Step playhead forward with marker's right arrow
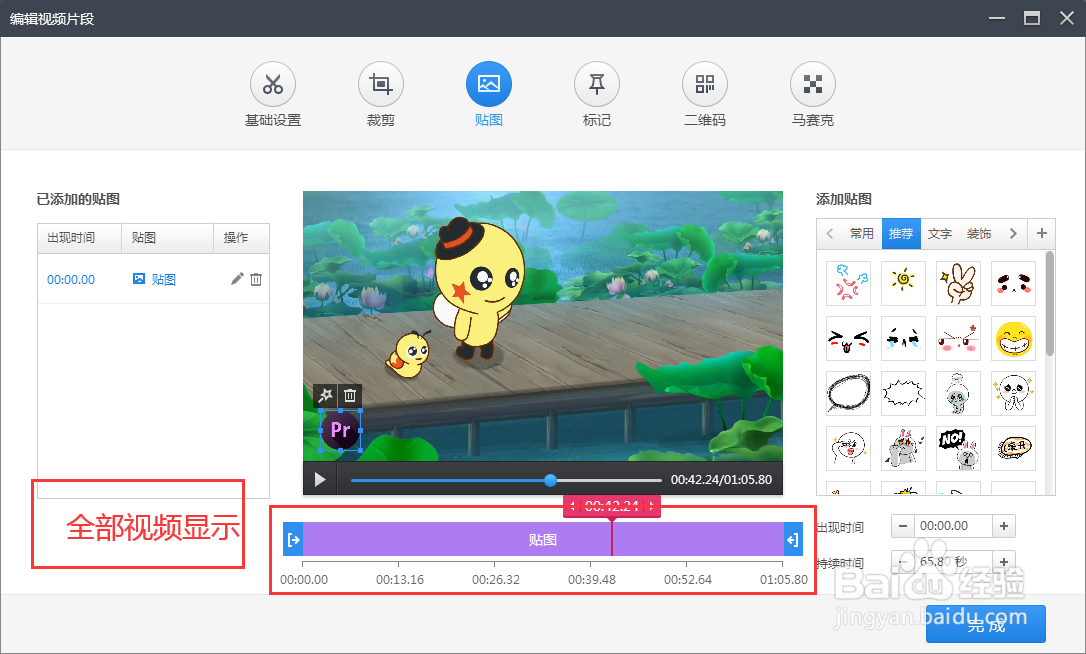The width and height of the screenshot is (1086, 654). tap(651, 506)
